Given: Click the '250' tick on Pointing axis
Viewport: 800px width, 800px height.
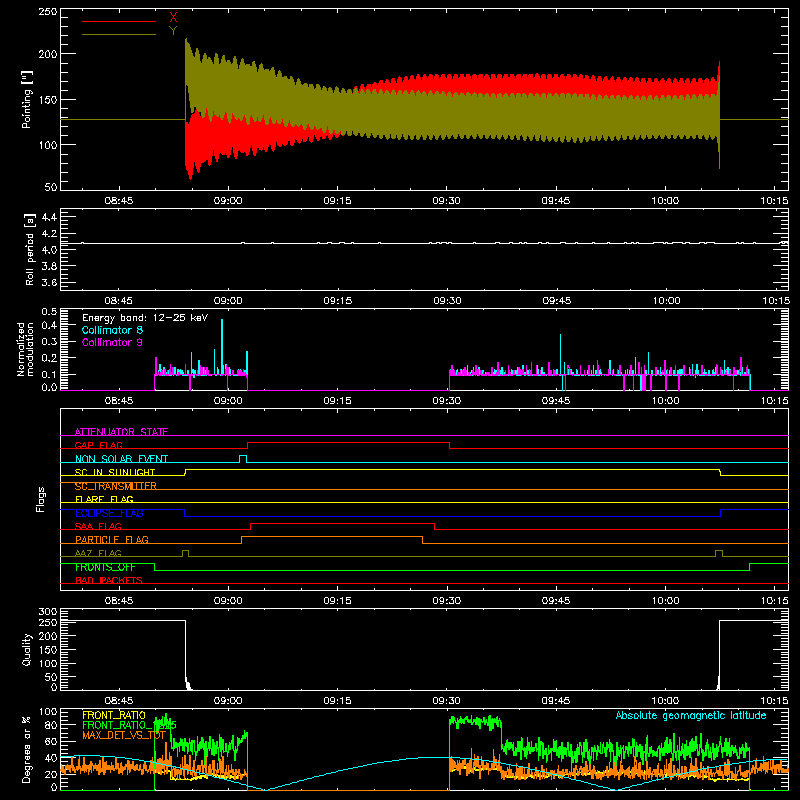Looking at the screenshot, I should click(x=48, y=11).
